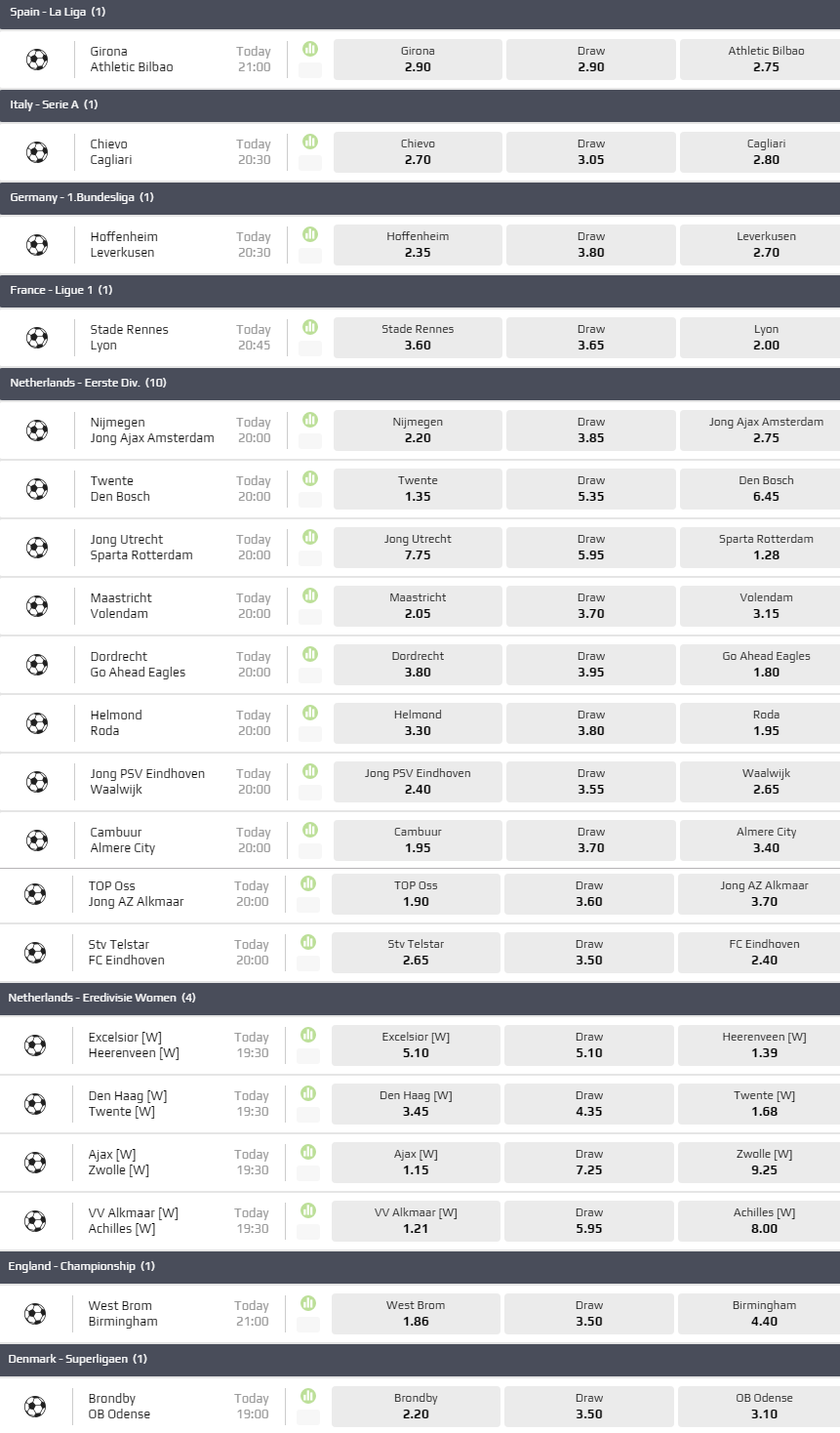View statistics icon for West Brom vs Birmingham
Image resolution: width=840 pixels, height=1433 pixels.
pos(308,1303)
